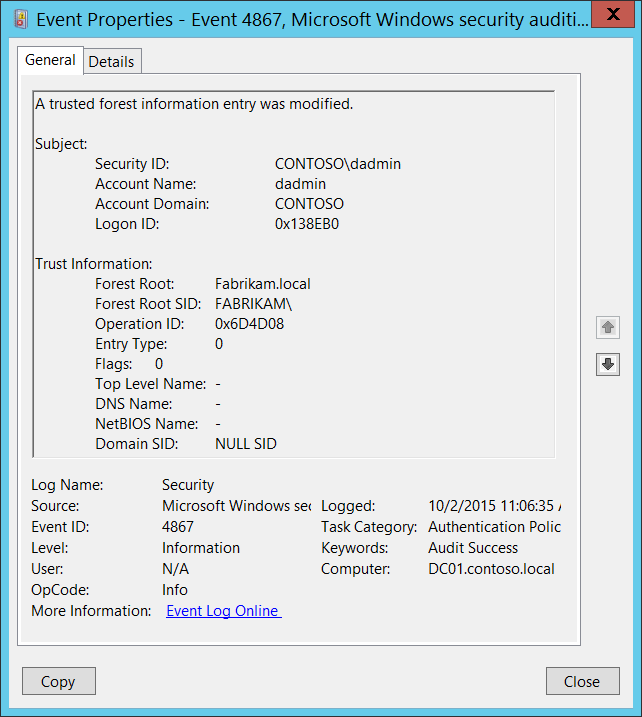Click the Security ID value CONTOSO\dadmin
Screen dimensions: 642x717
[337, 164]
